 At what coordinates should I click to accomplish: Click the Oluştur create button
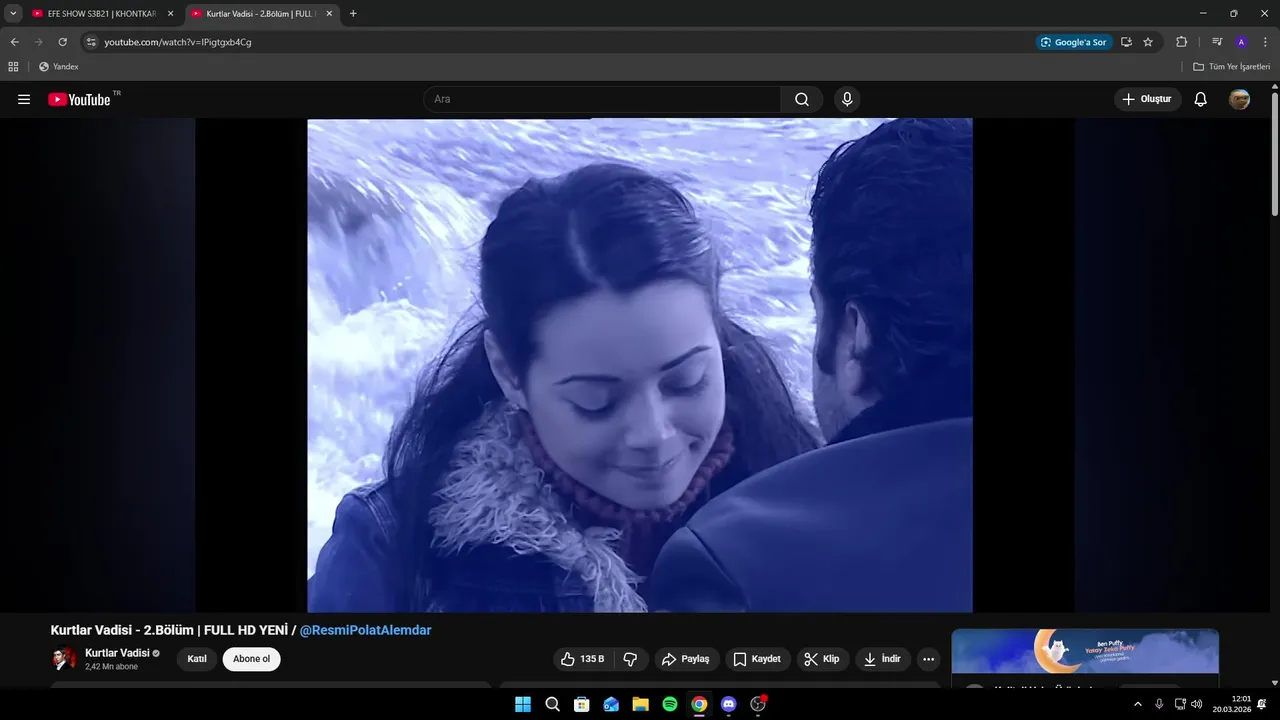pos(1147,99)
